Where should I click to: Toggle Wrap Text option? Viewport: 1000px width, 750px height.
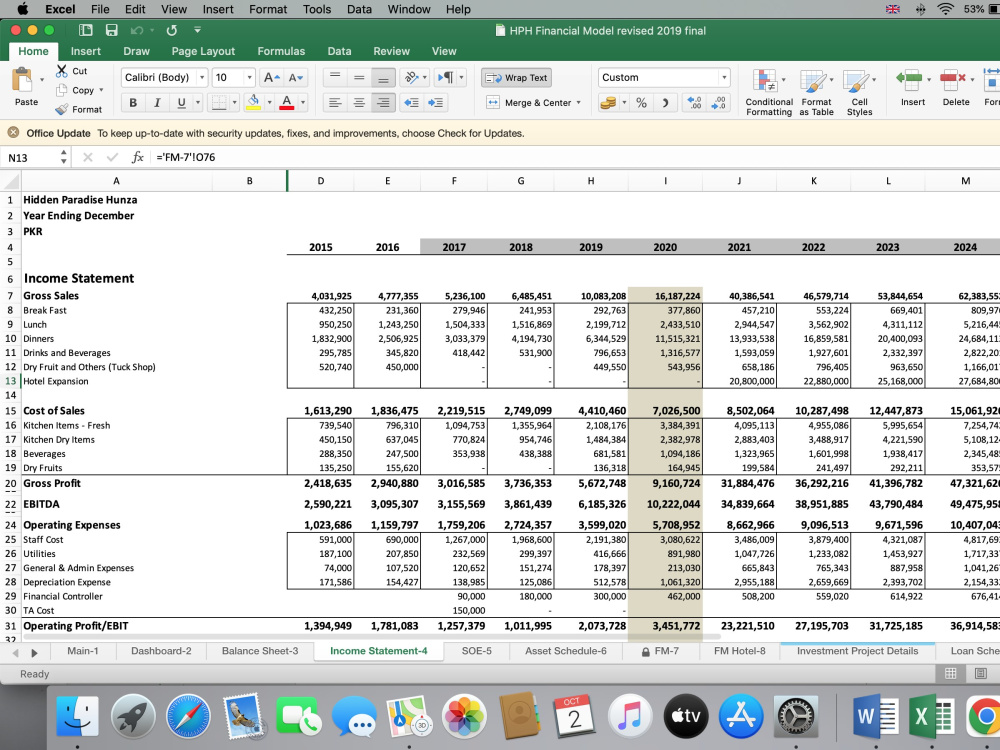pos(517,78)
